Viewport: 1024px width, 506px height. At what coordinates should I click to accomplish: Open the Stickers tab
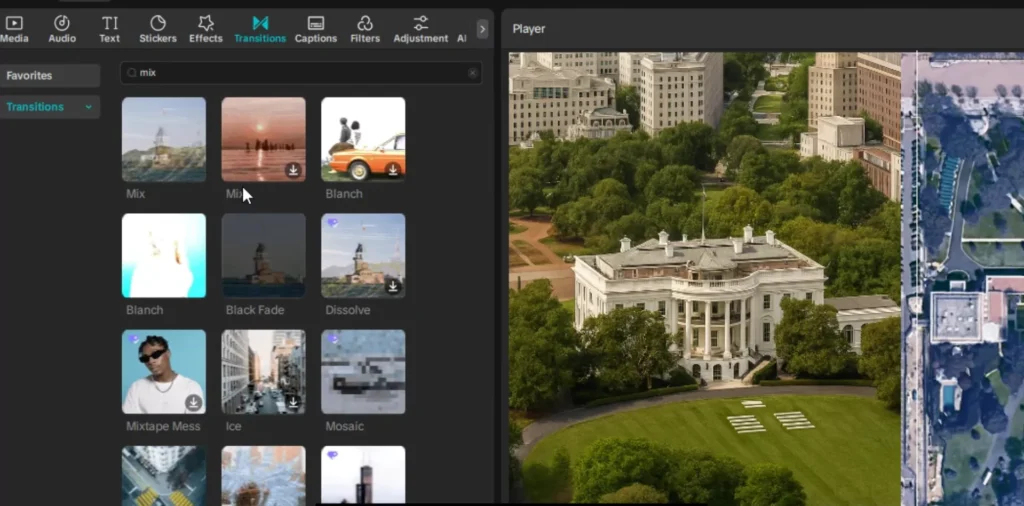(158, 29)
